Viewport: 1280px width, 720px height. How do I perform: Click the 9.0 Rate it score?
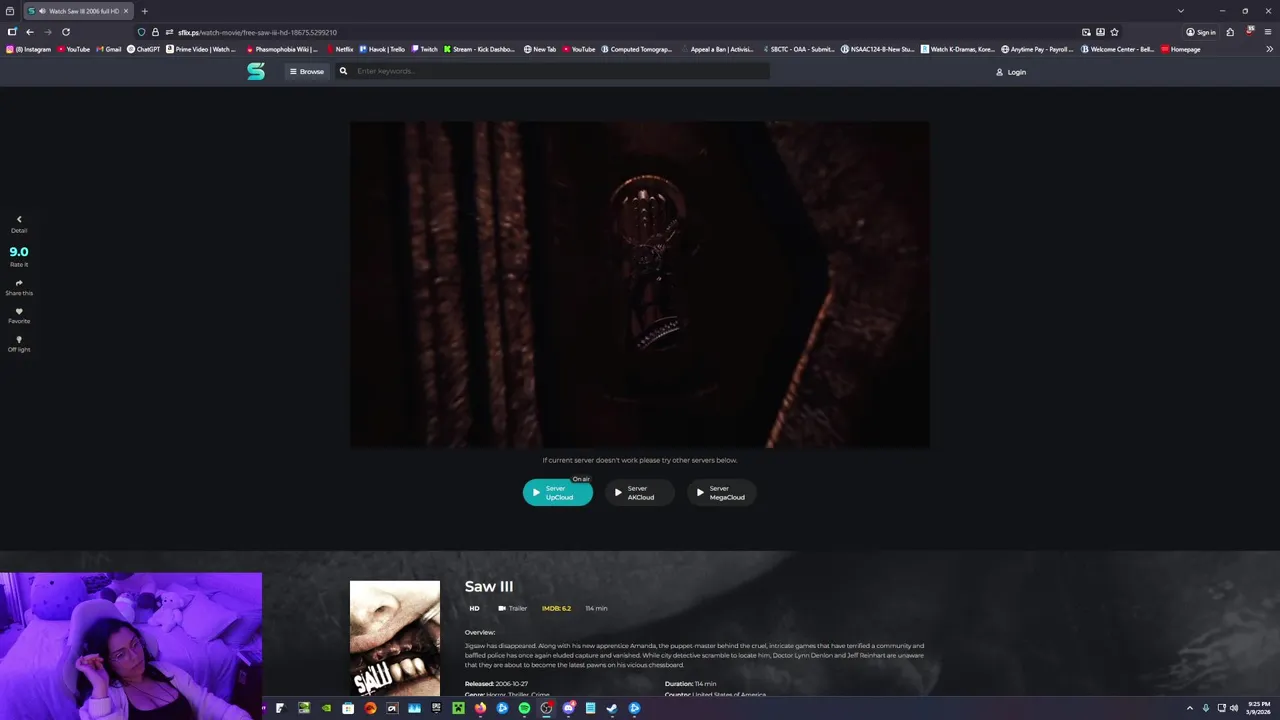(19, 252)
